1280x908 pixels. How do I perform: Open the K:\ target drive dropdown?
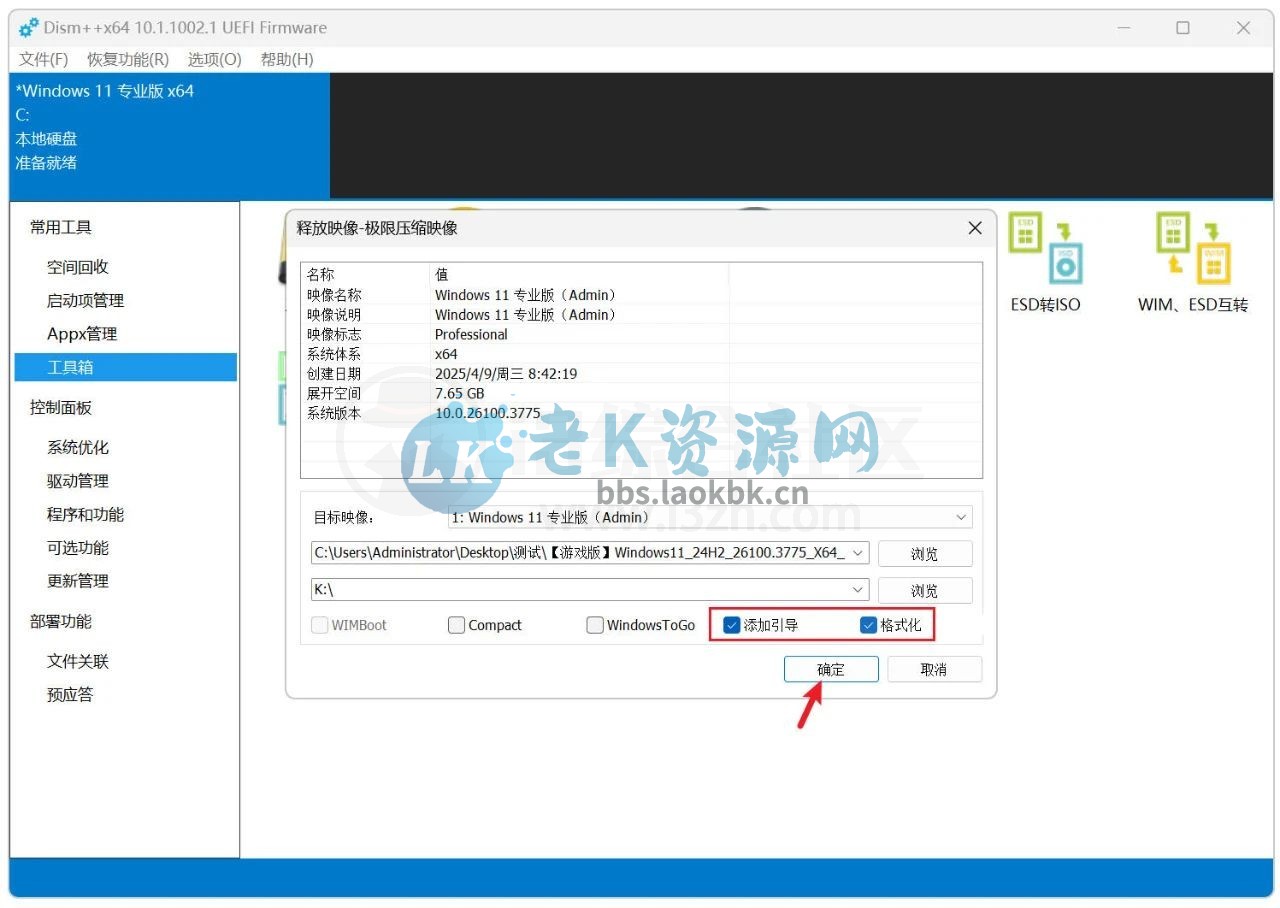(858, 590)
